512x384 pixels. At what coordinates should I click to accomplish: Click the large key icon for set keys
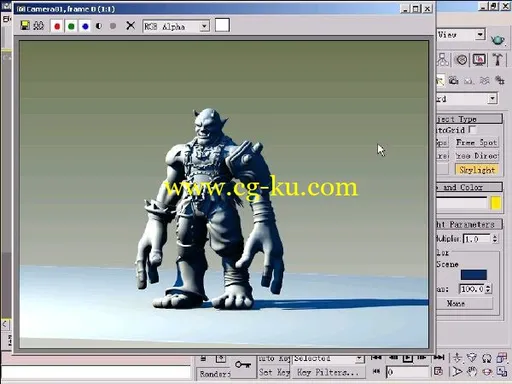pyautogui.click(x=243, y=365)
